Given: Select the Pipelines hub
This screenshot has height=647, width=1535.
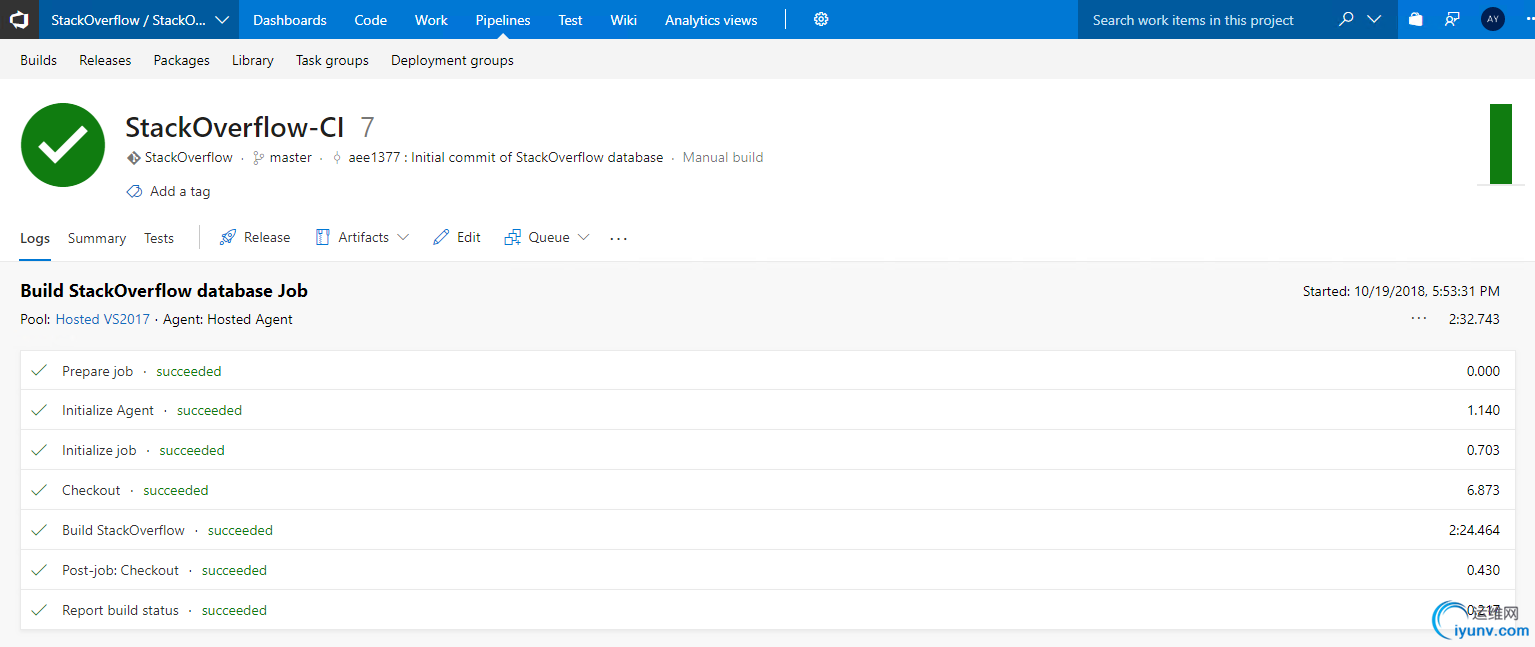Looking at the screenshot, I should [x=503, y=20].
